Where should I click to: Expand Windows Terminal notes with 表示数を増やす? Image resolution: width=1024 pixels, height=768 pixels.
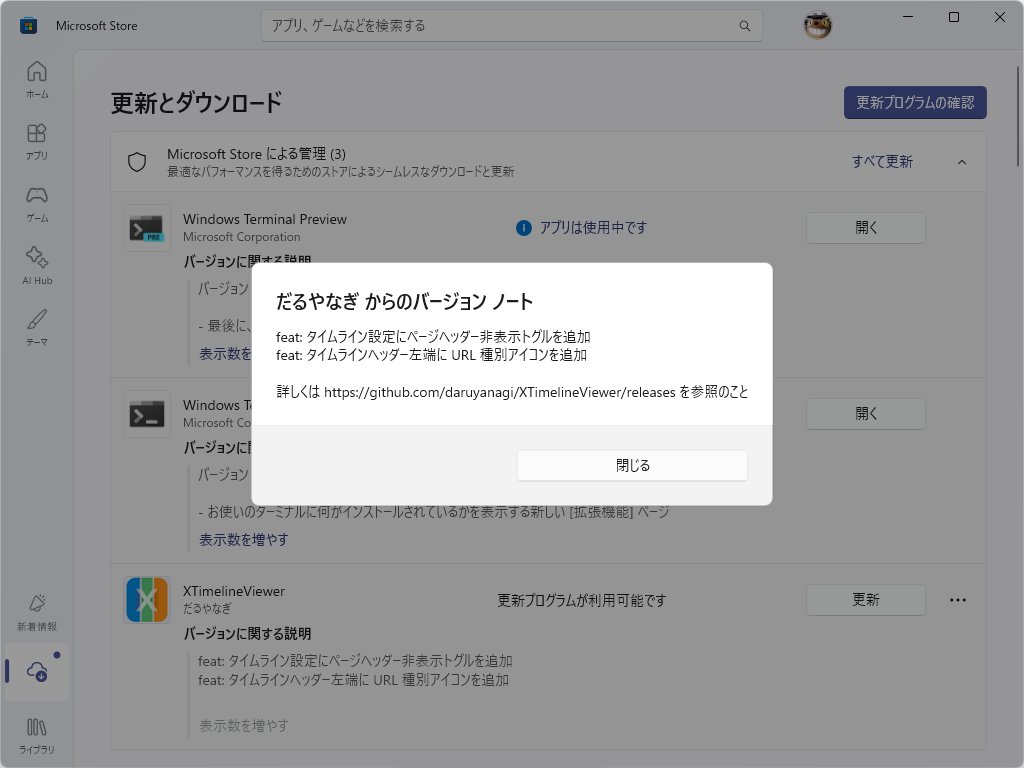244,540
